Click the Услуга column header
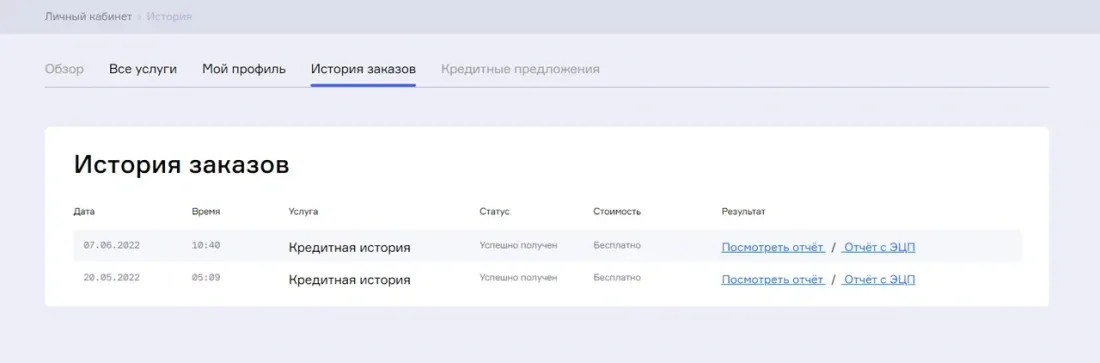Image resolution: width=1100 pixels, height=363 pixels. (x=303, y=211)
